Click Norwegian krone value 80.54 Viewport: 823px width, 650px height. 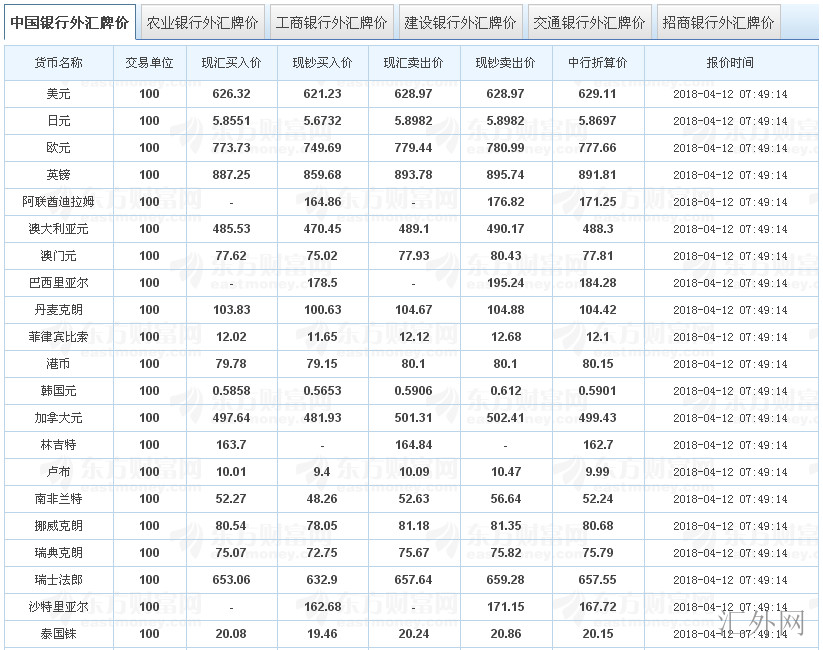(x=231, y=526)
